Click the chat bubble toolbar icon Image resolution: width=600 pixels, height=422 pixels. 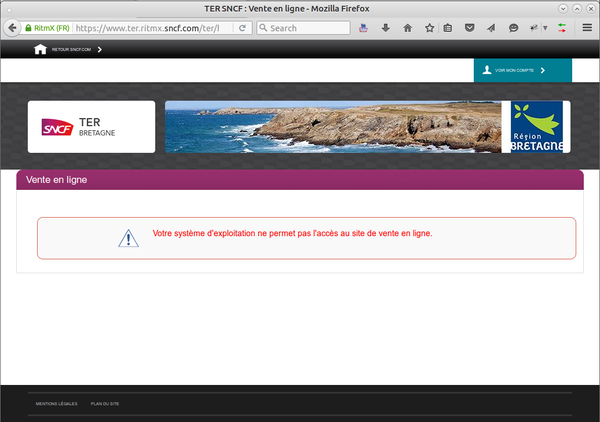click(513, 28)
